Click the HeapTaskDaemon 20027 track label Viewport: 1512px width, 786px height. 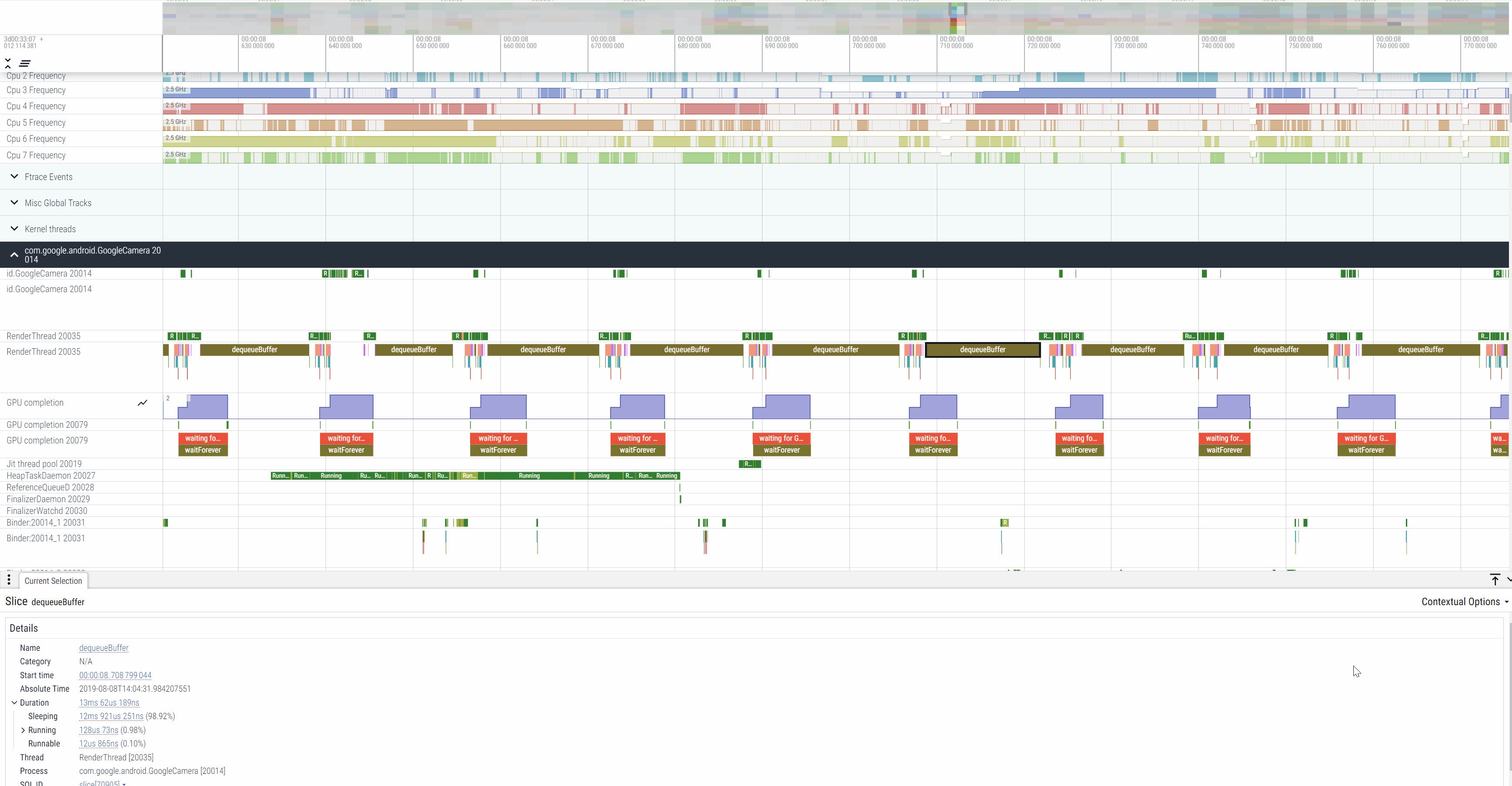click(50, 476)
